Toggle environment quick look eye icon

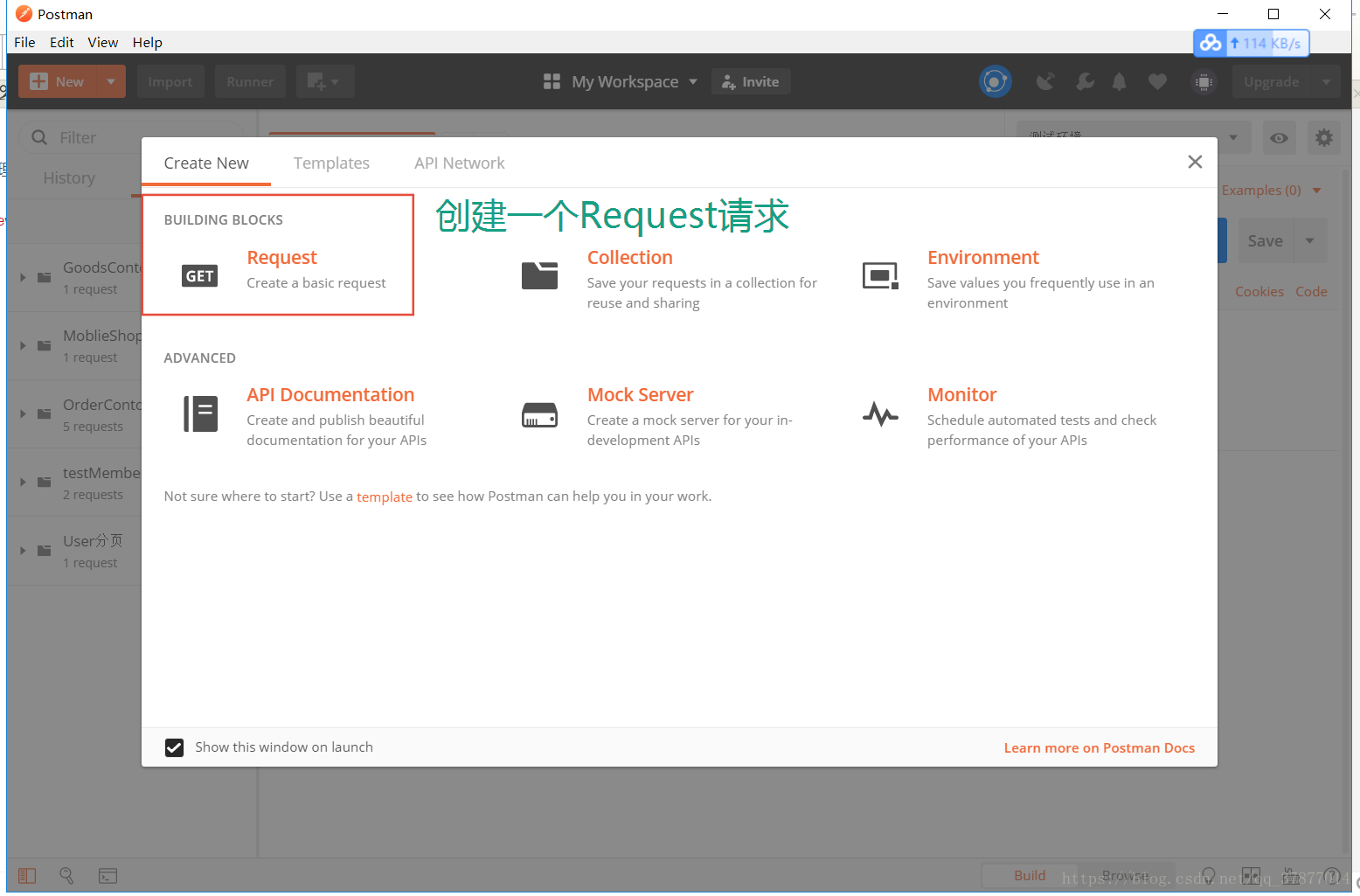point(1279,137)
